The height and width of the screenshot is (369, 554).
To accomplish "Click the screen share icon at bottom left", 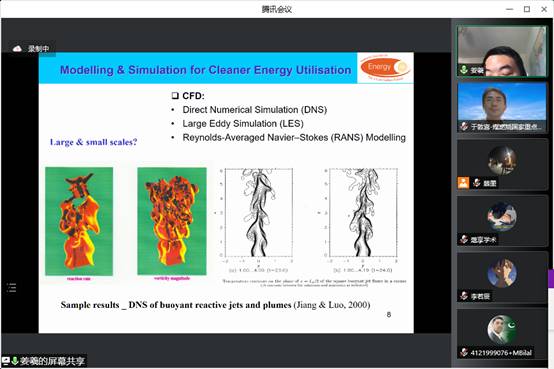I will 6,361.
